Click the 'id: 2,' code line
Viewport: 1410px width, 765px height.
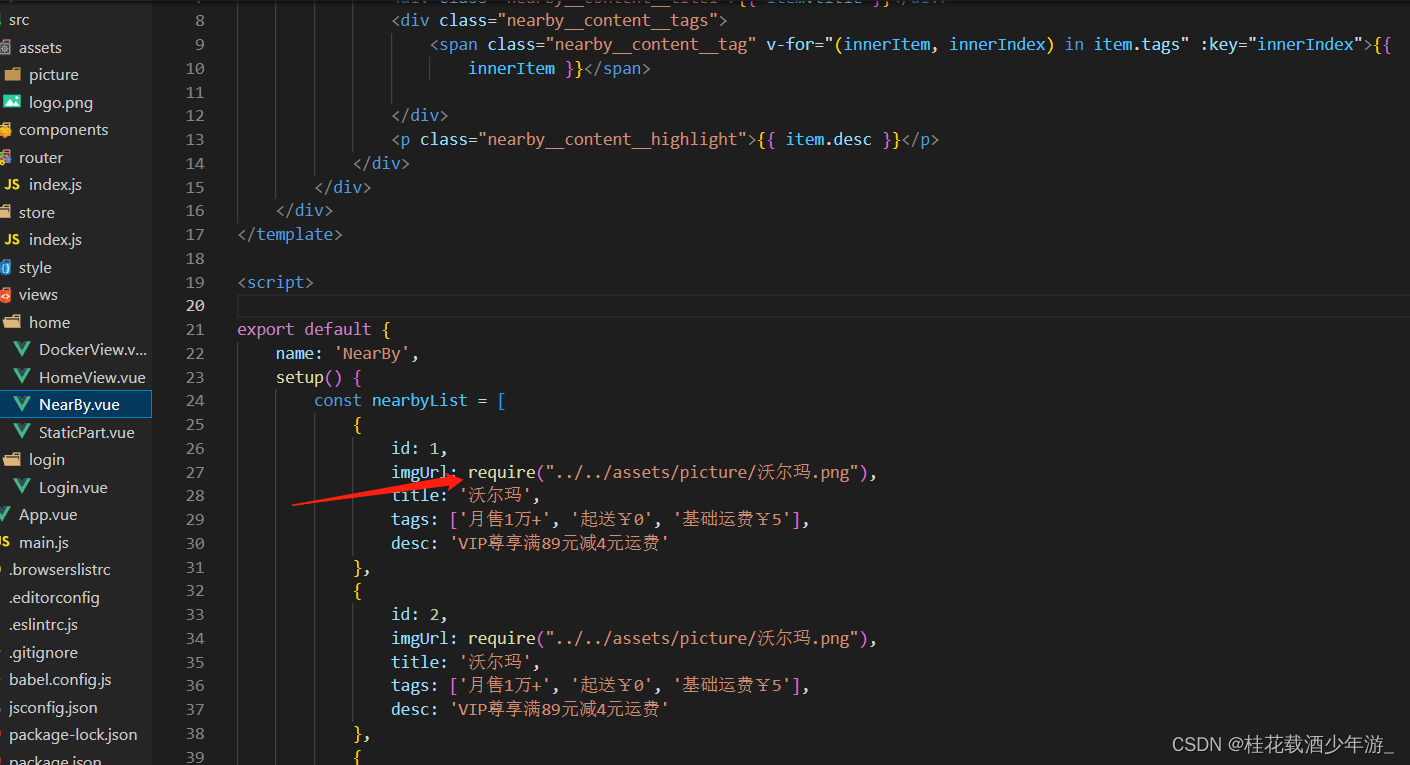point(420,614)
